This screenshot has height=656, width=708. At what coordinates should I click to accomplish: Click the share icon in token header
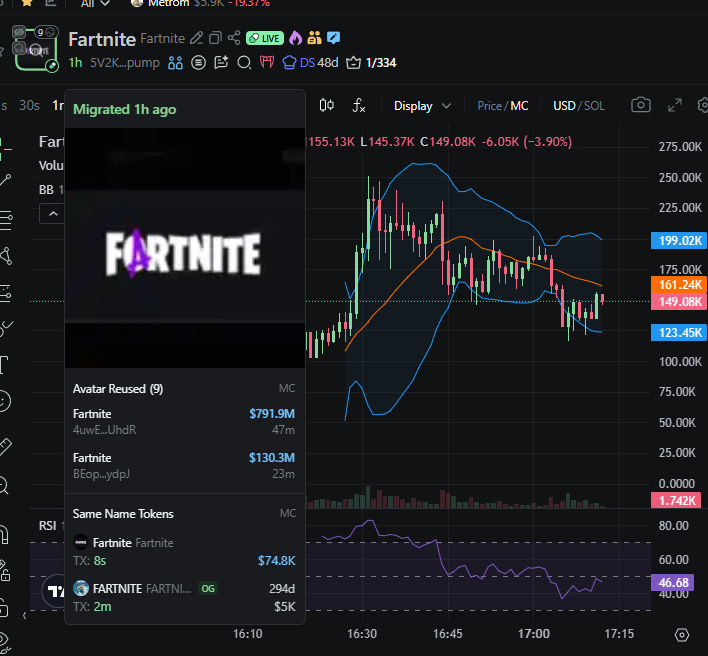point(234,38)
